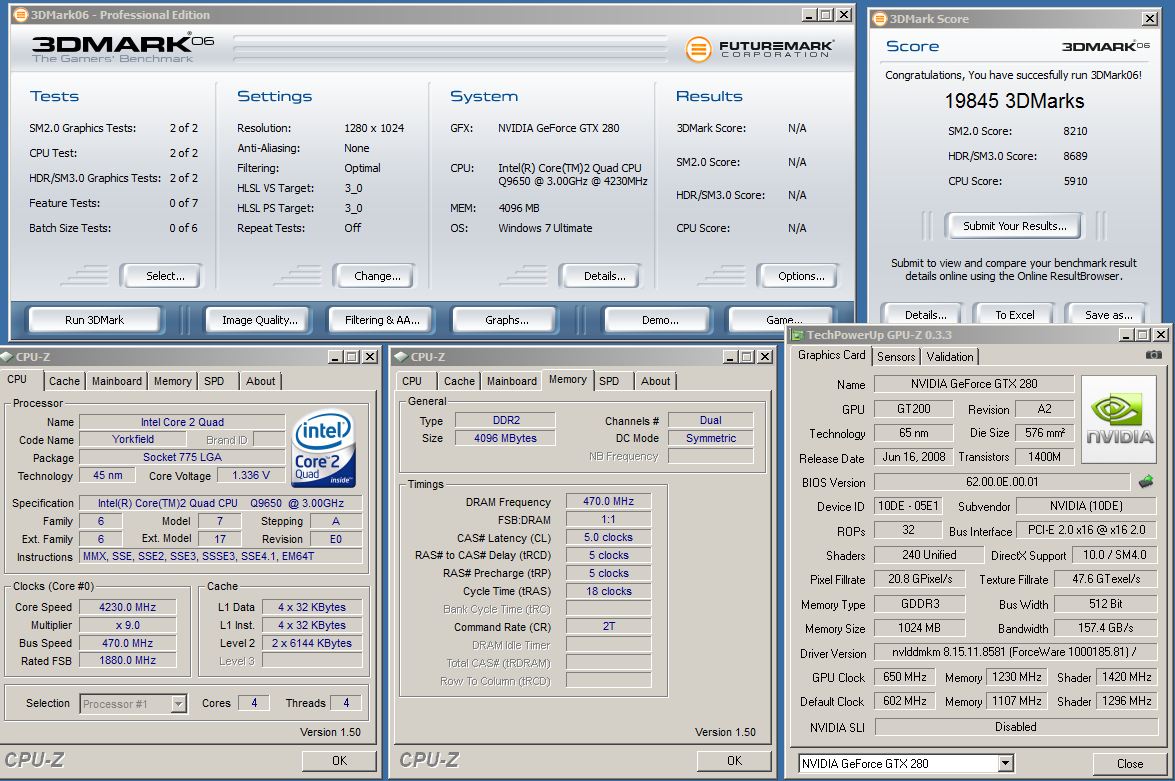The width and height of the screenshot is (1175, 781).
Task: Click the Code Name Yorkfield value
Action: coord(133,439)
